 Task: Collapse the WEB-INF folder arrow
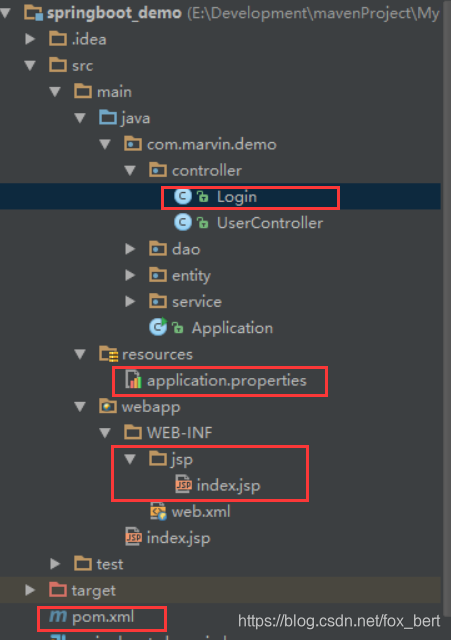coord(105,433)
